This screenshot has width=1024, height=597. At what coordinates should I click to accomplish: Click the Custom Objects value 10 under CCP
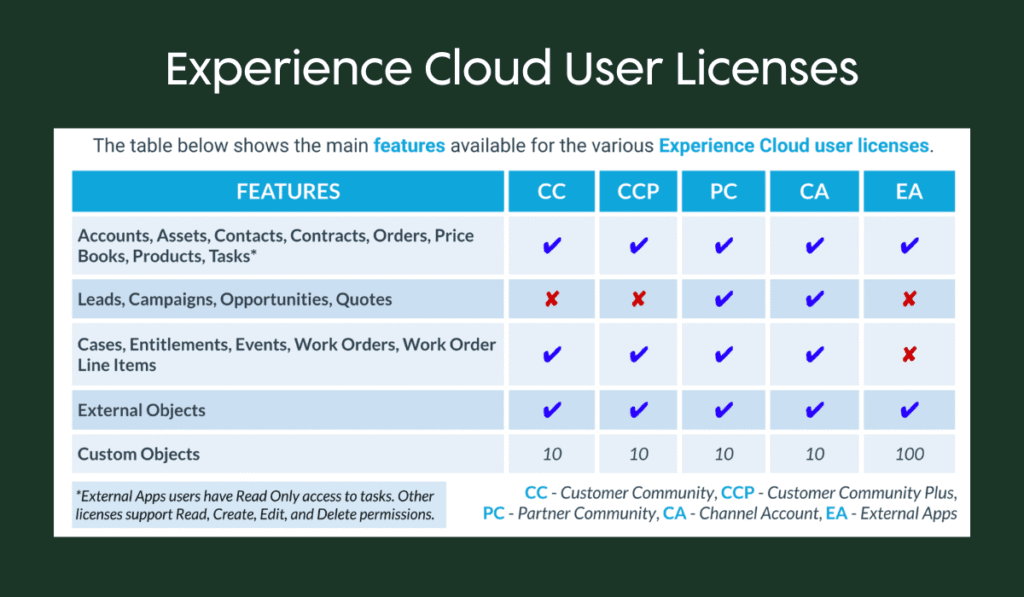[638, 454]
